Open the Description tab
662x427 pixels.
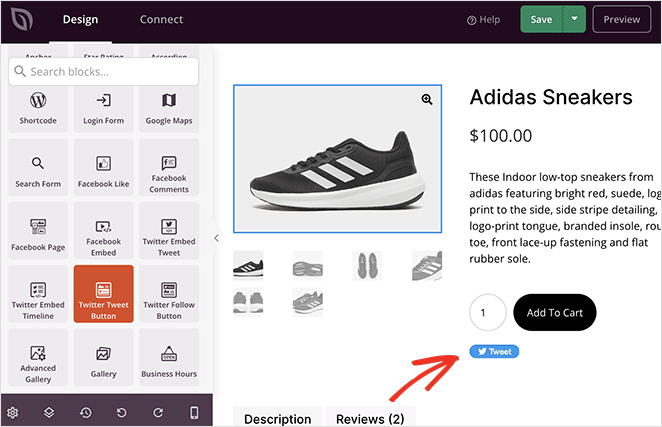click(277, 418)
